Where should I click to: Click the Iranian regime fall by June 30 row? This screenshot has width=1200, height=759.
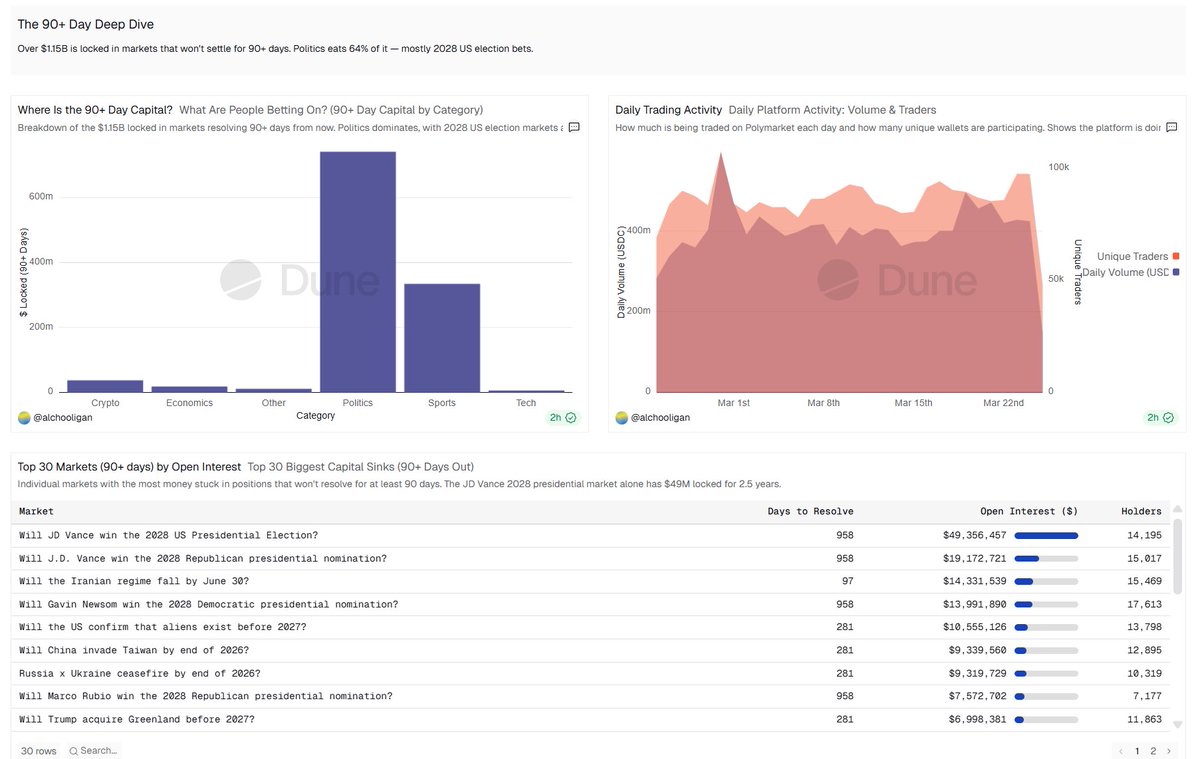592,581
